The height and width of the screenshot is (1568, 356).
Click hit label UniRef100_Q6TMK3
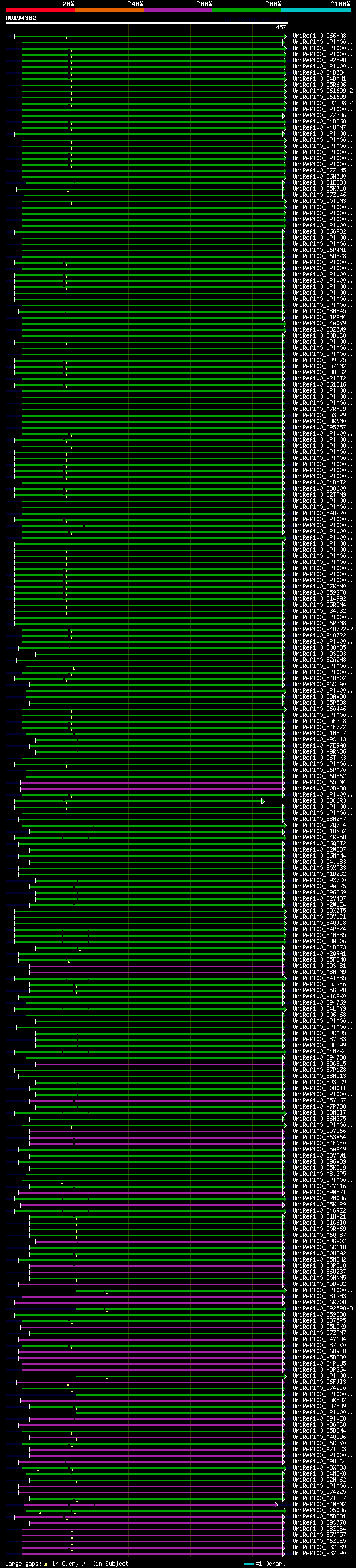(319, 758)
